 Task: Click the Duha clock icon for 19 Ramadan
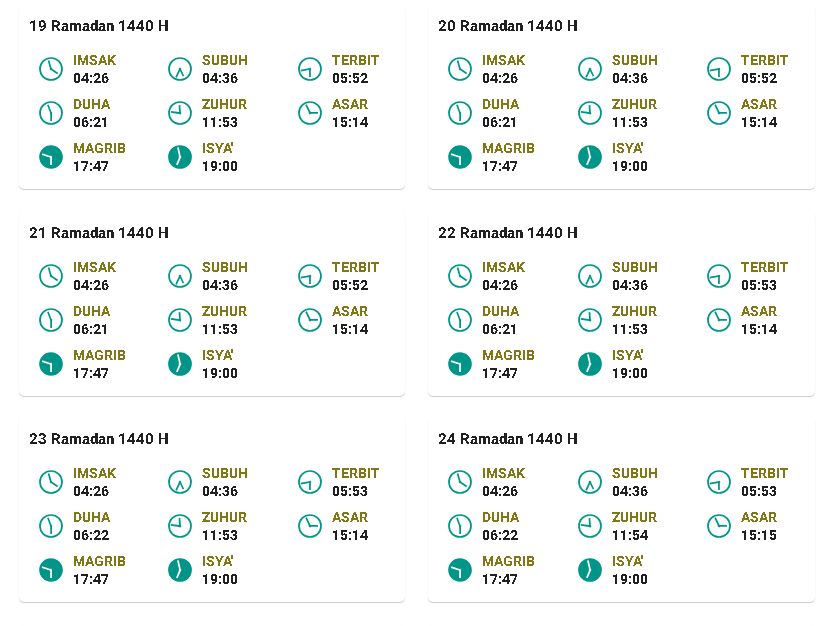point(51,113)
